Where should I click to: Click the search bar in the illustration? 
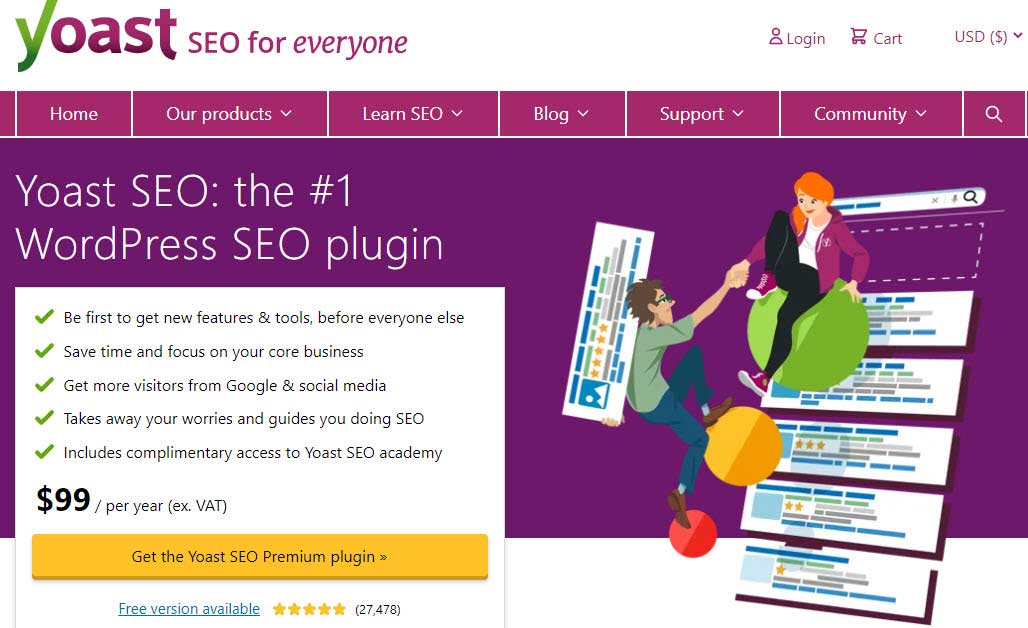[908, 200]
